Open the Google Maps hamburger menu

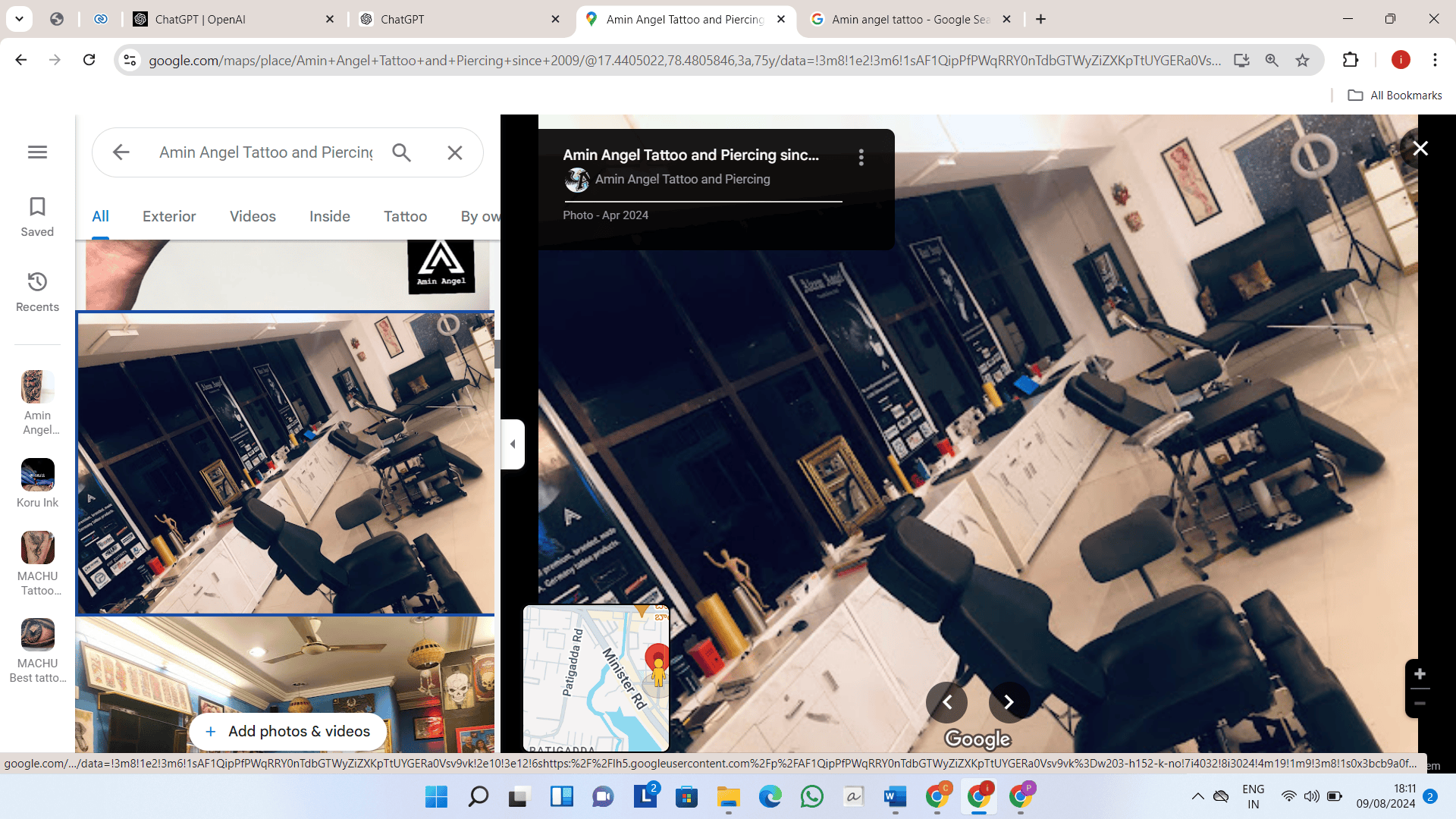click(x=37, y=152)
